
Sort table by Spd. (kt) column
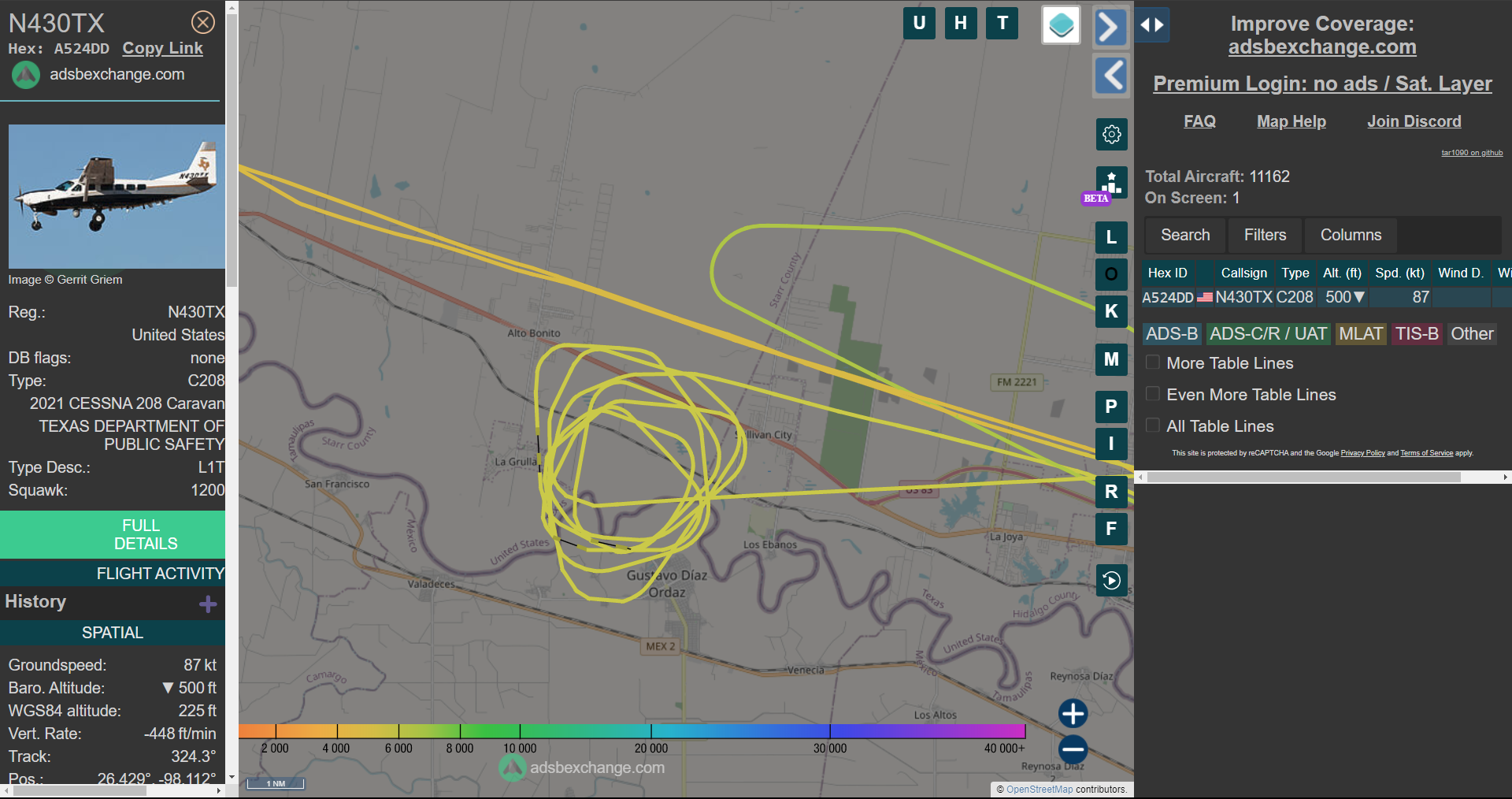point(1399,273)
